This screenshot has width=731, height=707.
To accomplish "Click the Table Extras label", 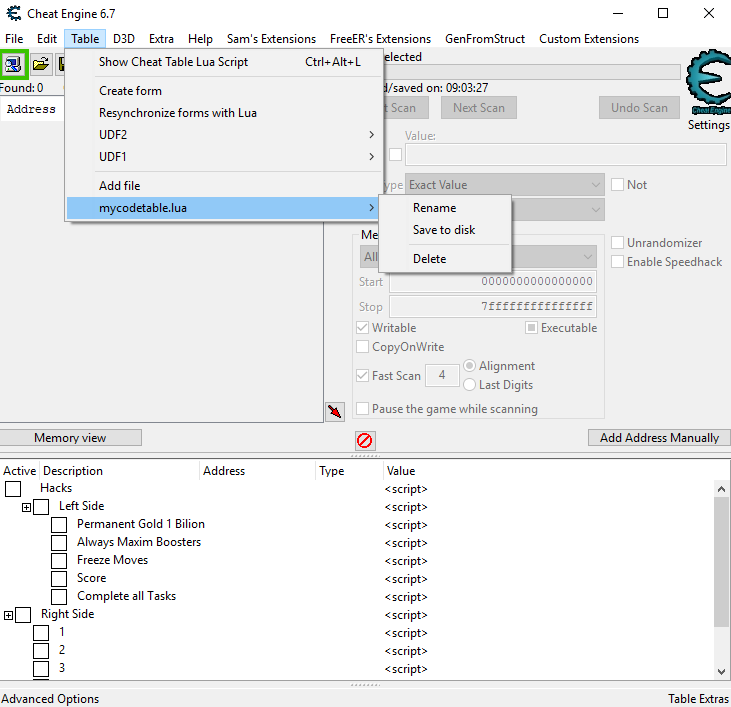I will (698, 699).
